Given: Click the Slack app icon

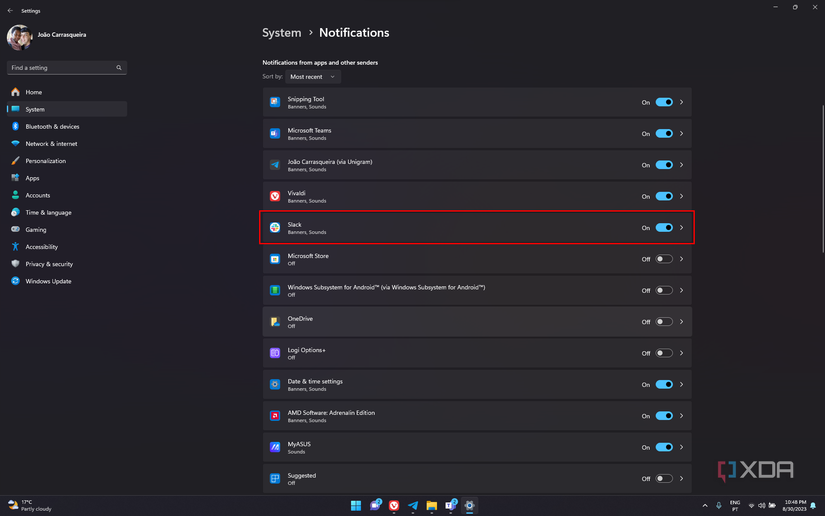Looking at the screenshot, I should (x=275, y=228).
